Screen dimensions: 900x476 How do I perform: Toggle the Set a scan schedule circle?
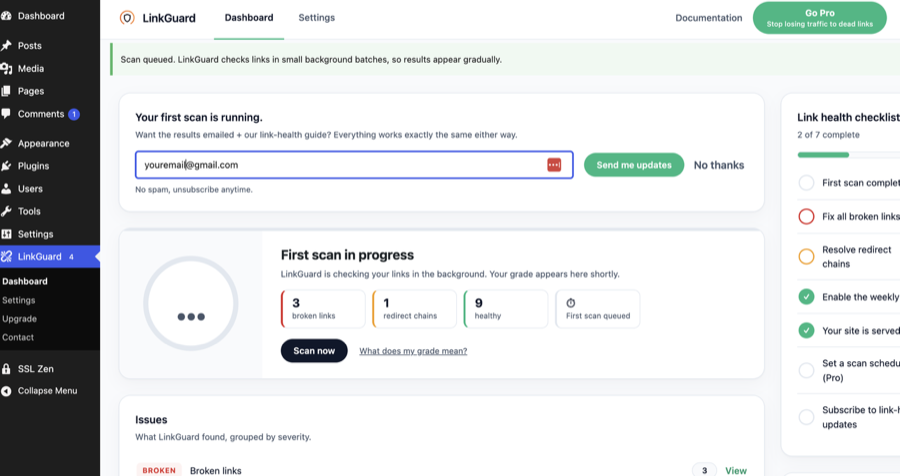[x=806, y=370]
